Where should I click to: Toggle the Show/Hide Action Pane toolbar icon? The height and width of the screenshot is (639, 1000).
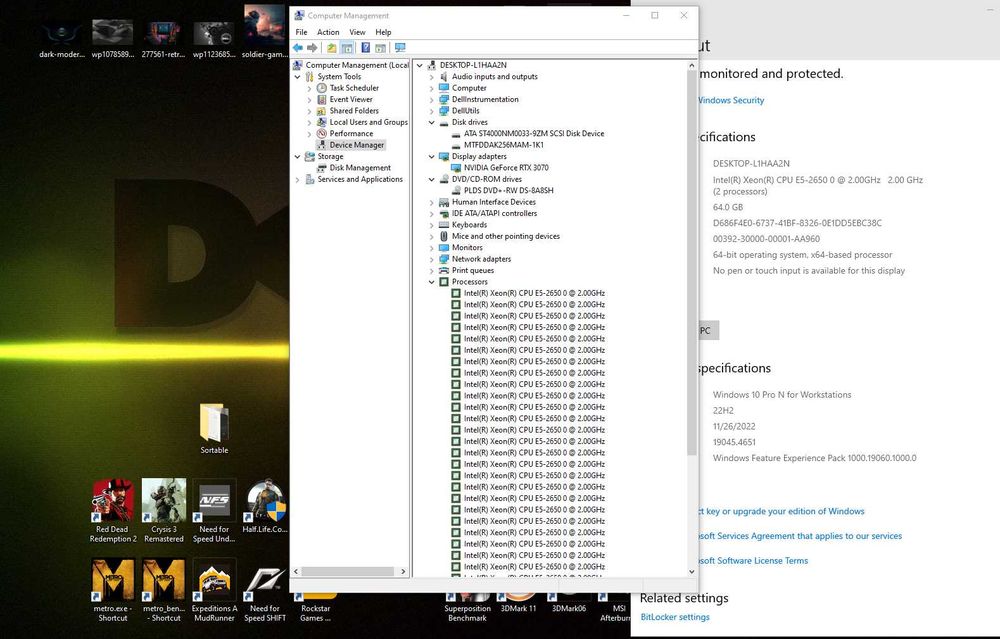380,48
